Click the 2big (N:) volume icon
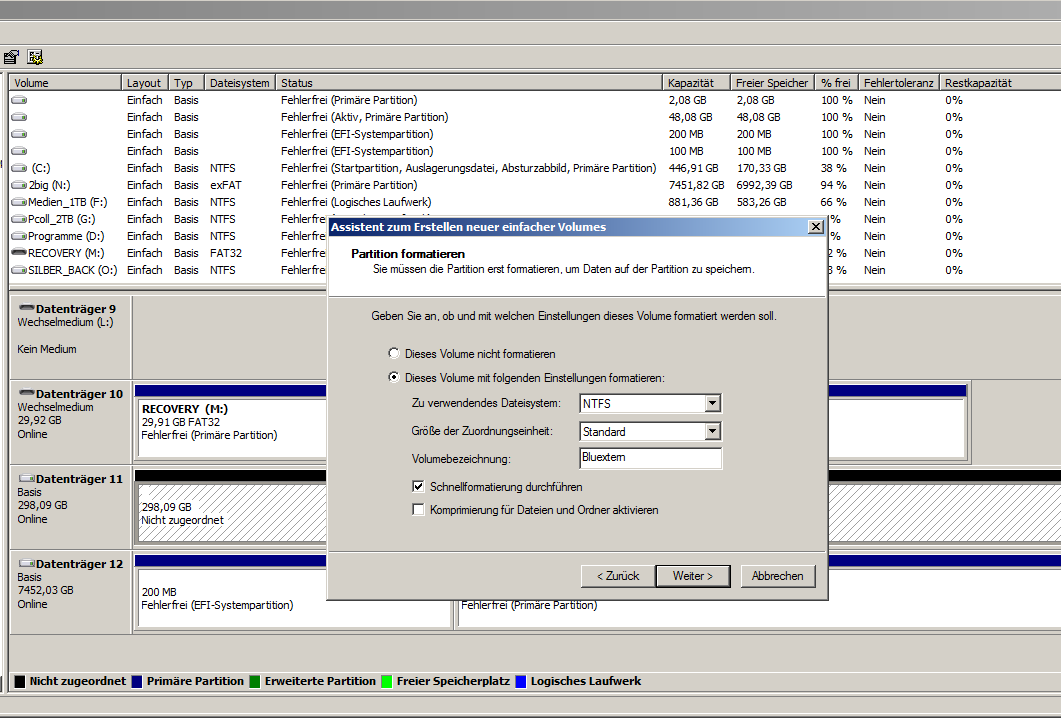1061x718 pixels. tap(19, 185)
